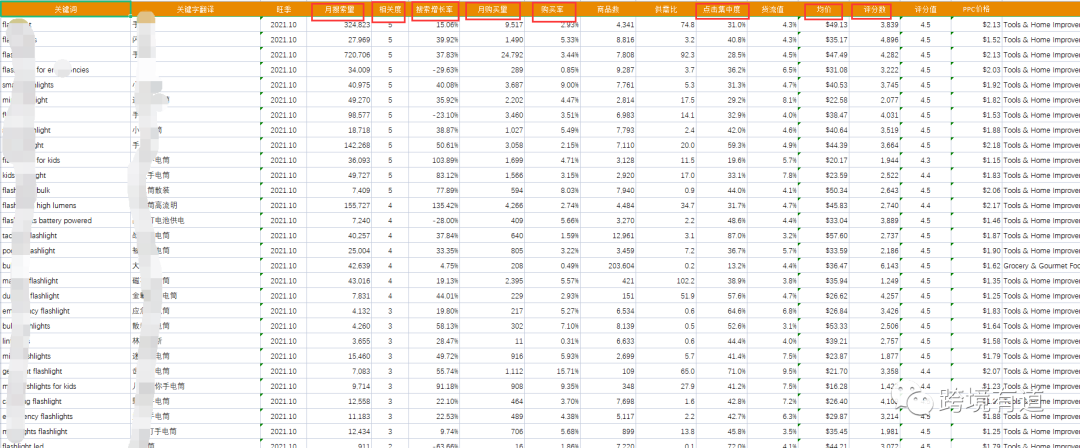Image resolution: width=1080 pixels, height=448 pixels.
Task: Select the 12,961 product count cell
Action: coord(608,236)
